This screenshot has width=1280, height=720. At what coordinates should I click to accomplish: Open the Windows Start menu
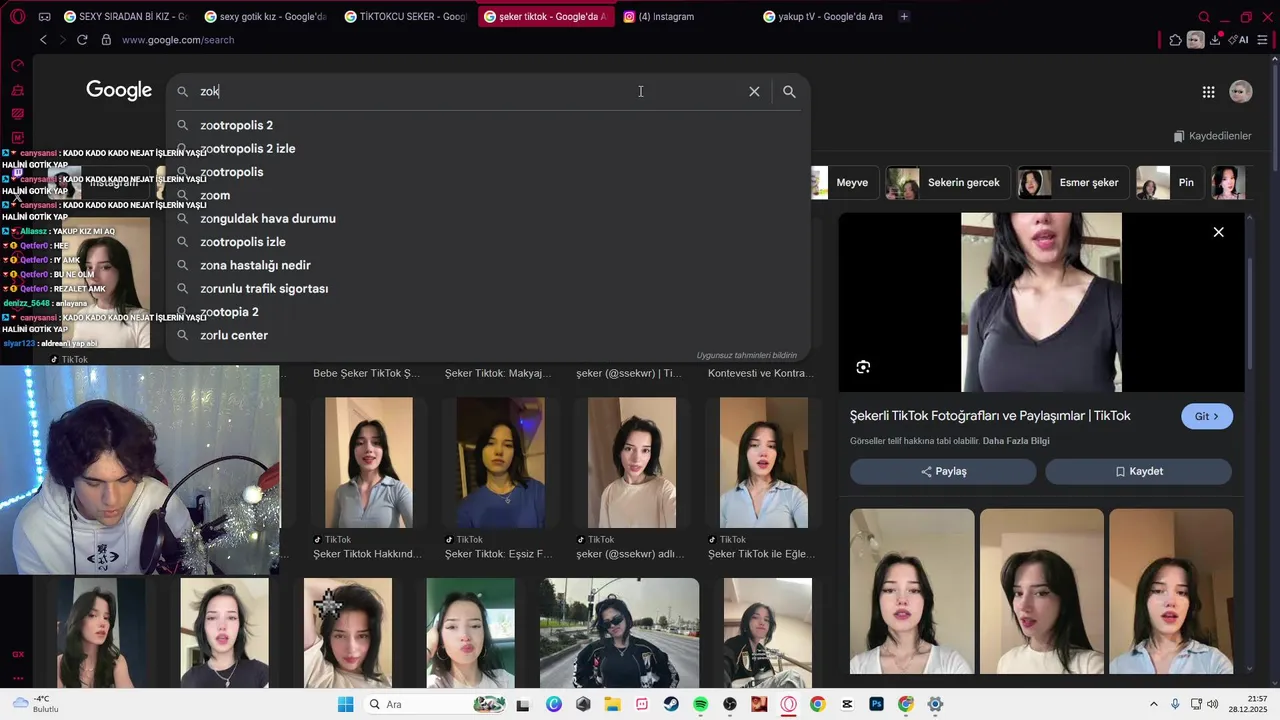tap(345, 704)
